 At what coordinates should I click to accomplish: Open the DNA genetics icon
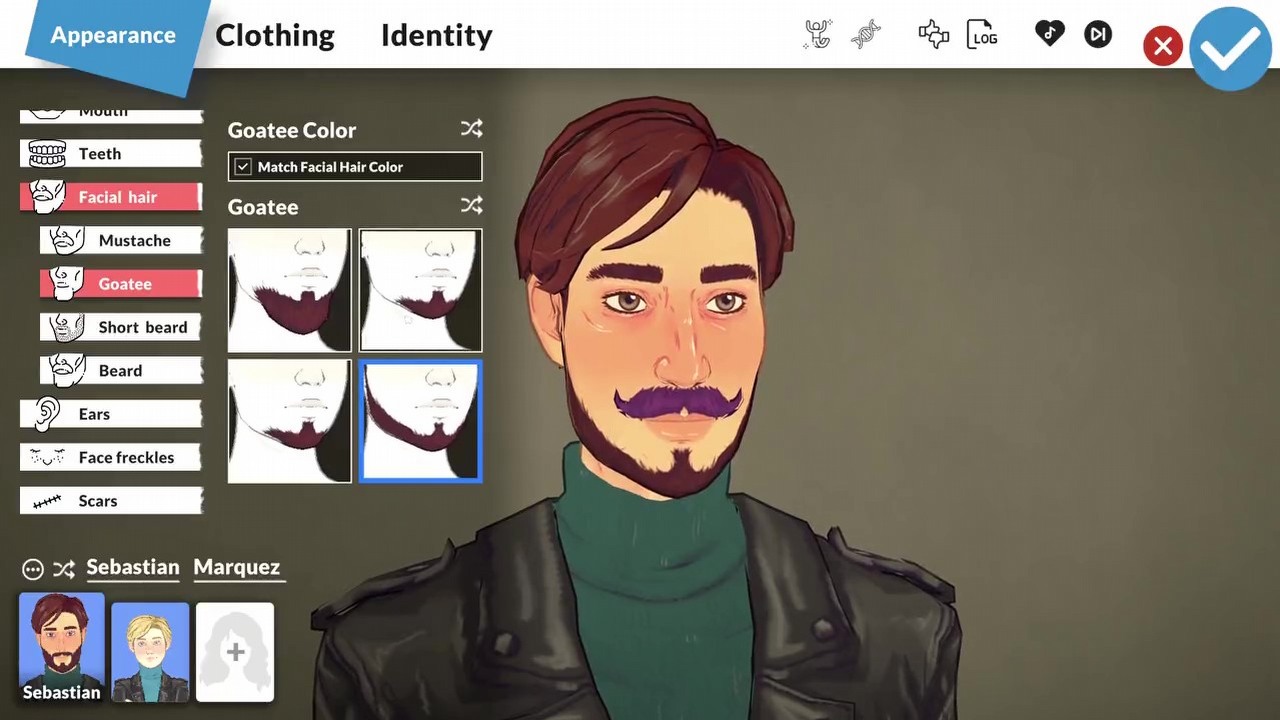point(866,34)
